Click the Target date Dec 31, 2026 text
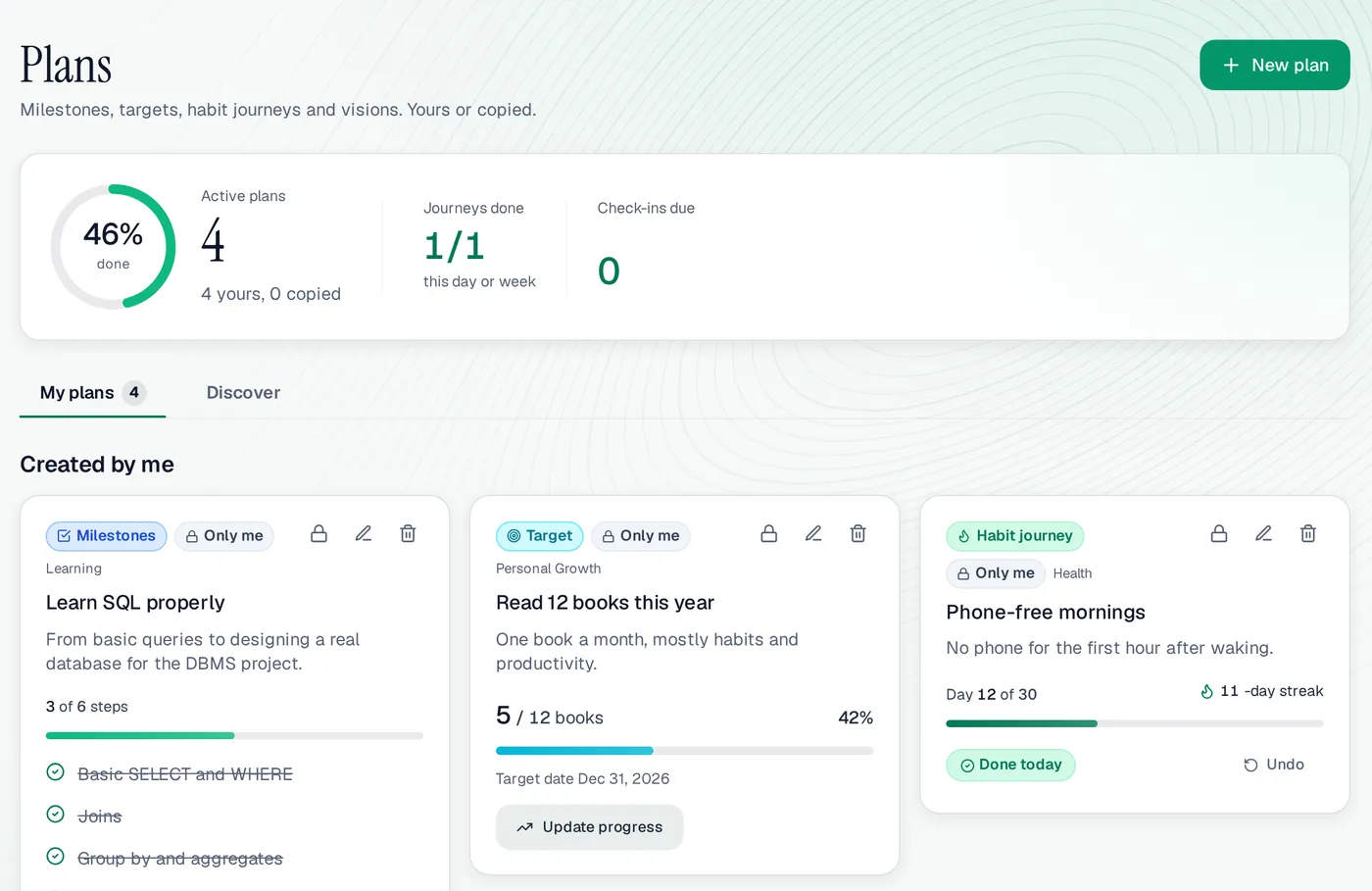Screen dimensions: 1372x891 [583, 779]
